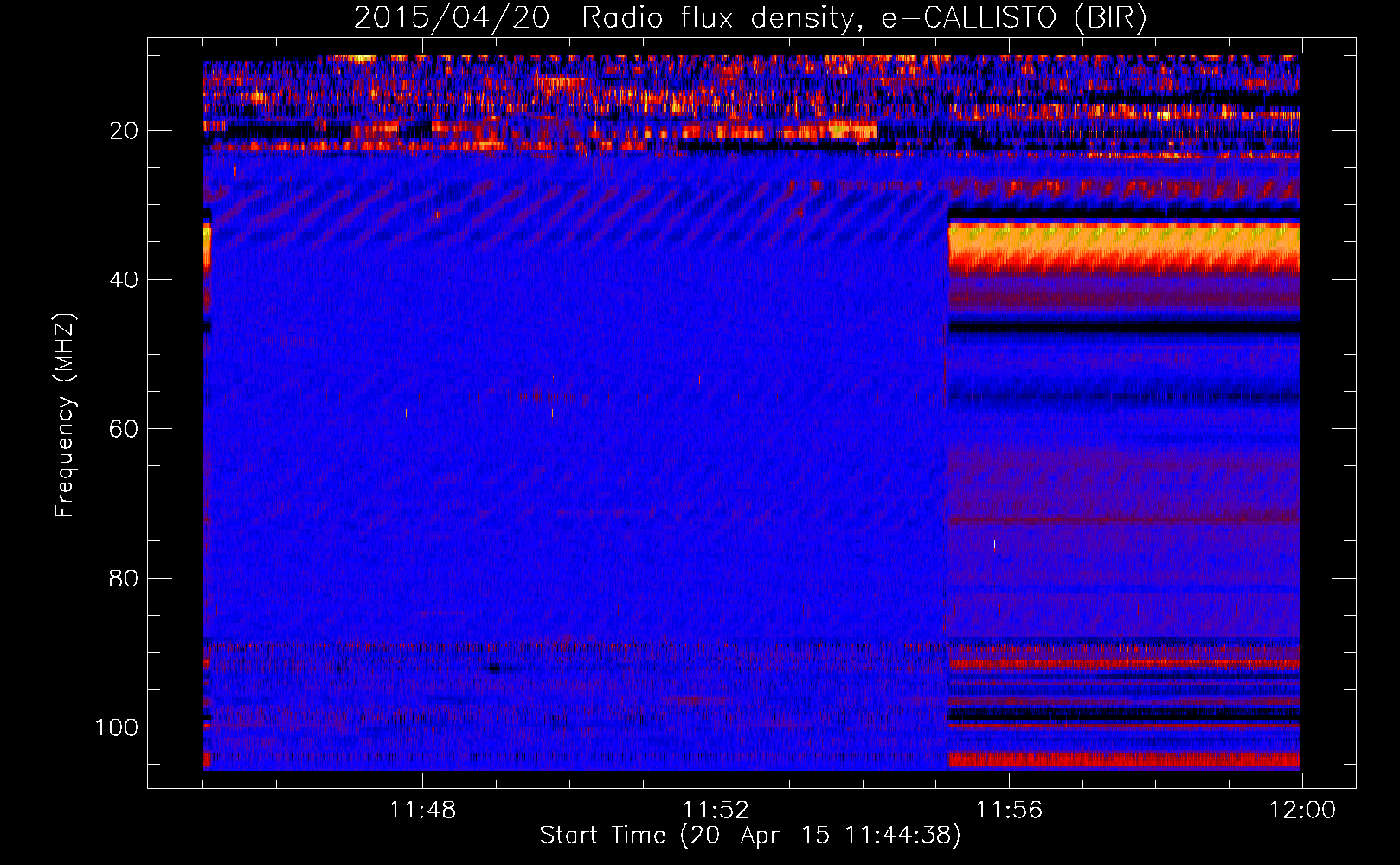This screenshot has width=1400, height=865.
Task: Click the date "2015/04/20" in the title
Action: point(451,18)
